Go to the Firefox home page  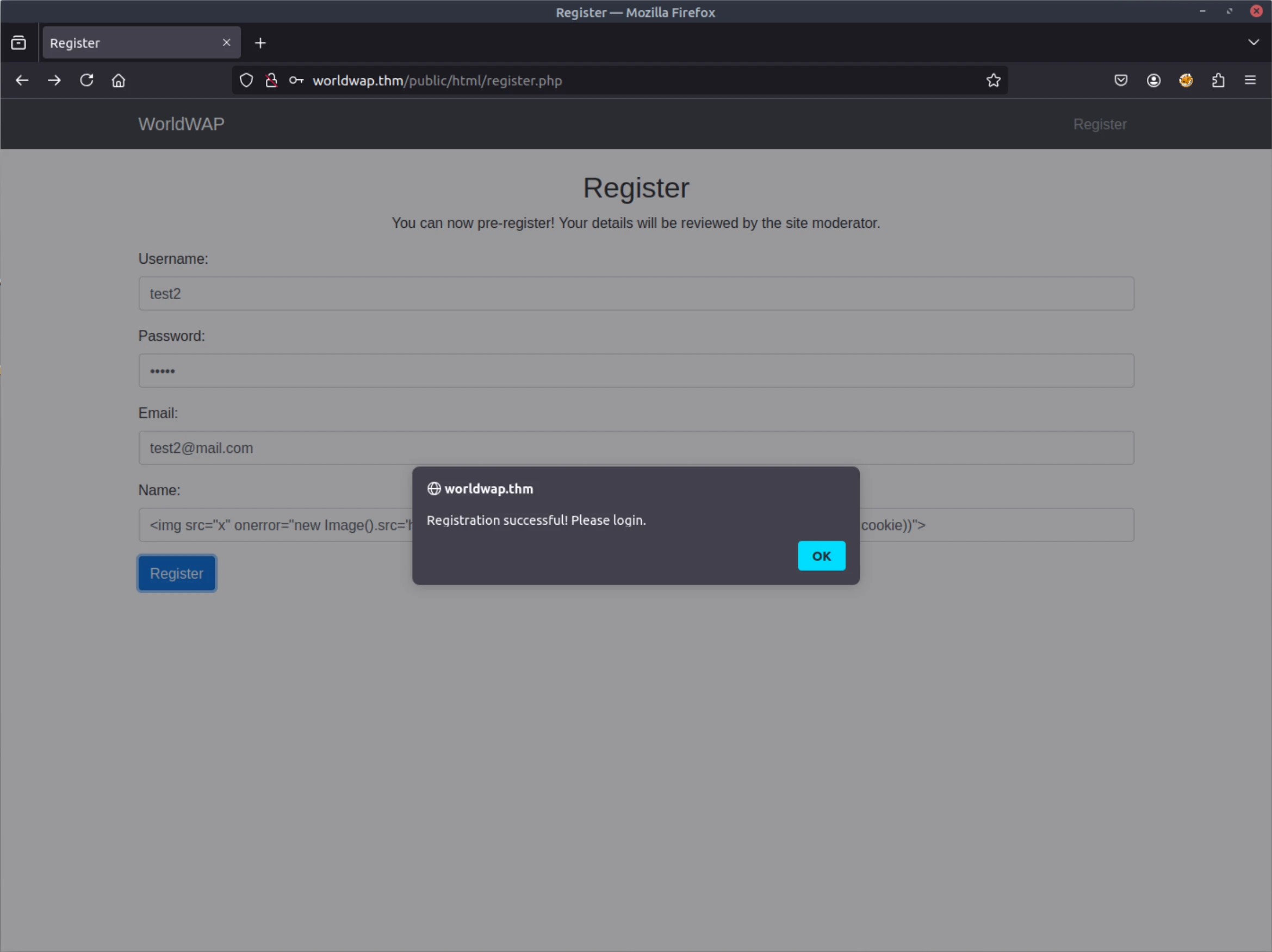coord(119,80)
